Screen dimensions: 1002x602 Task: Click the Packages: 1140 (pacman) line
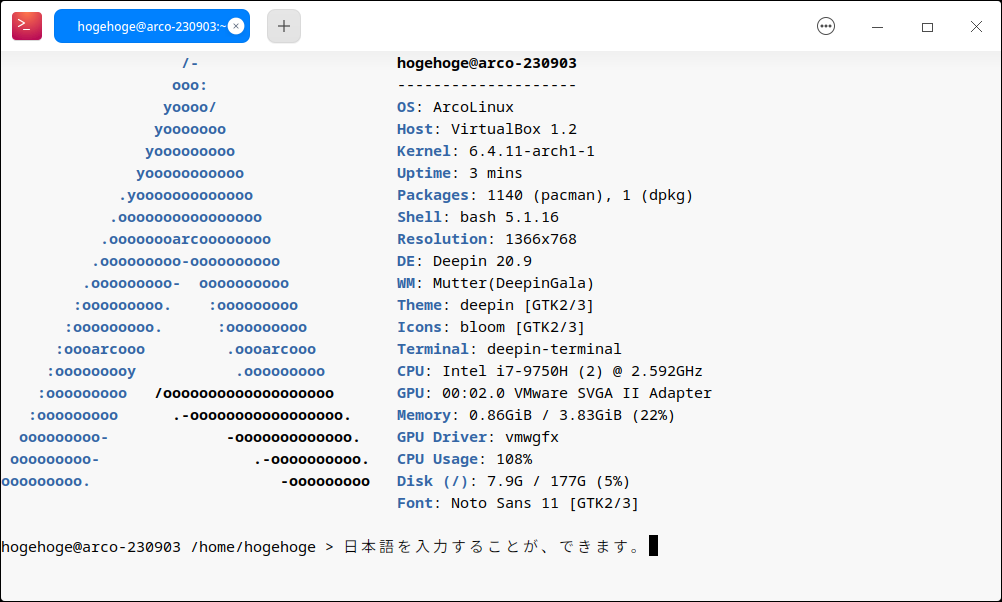click(x=545, y=196)
